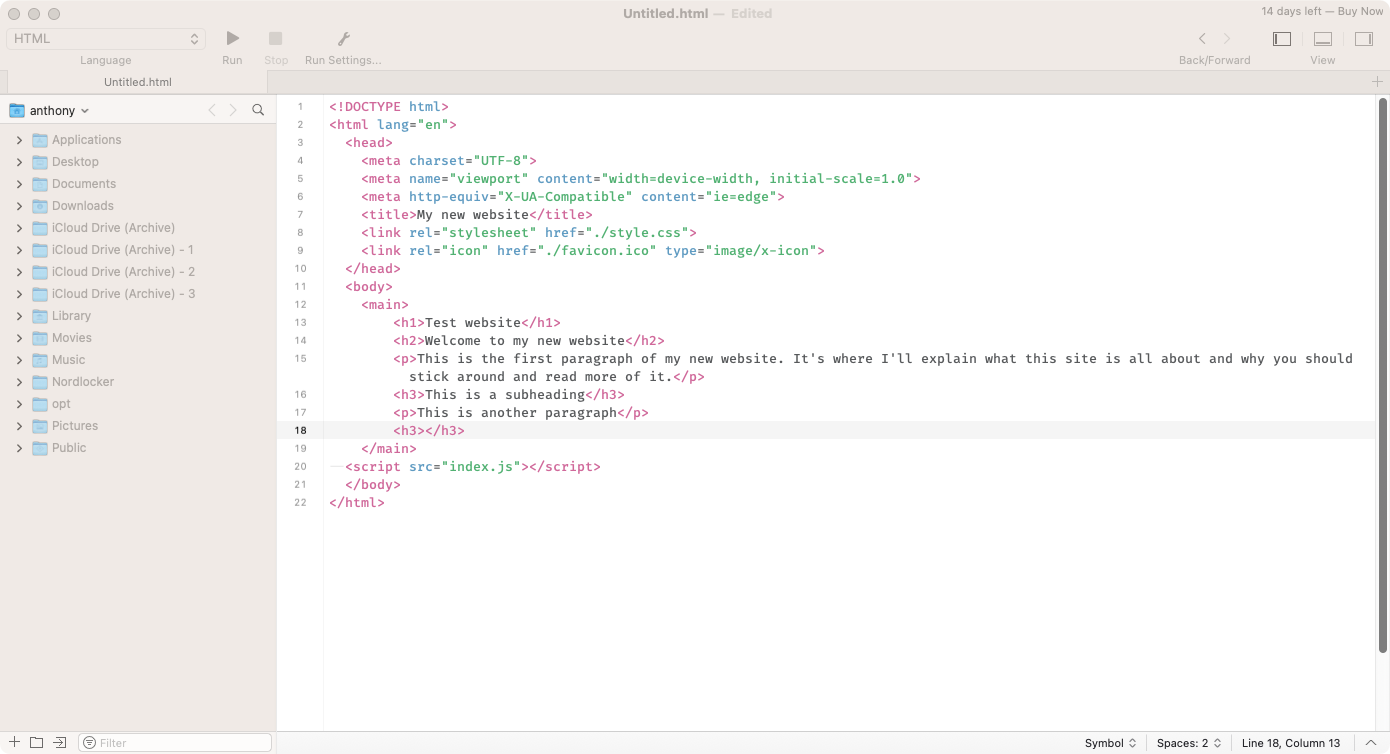Click "My new website" title text

tap(473, 215)
